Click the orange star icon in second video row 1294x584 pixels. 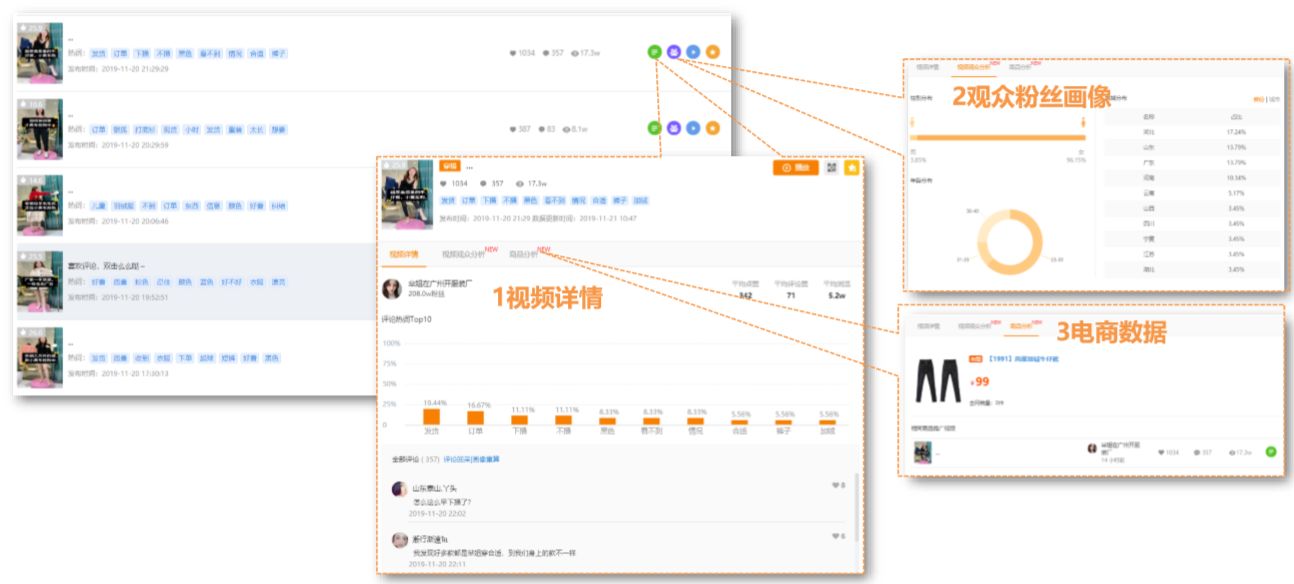click(x=712, y=128)
